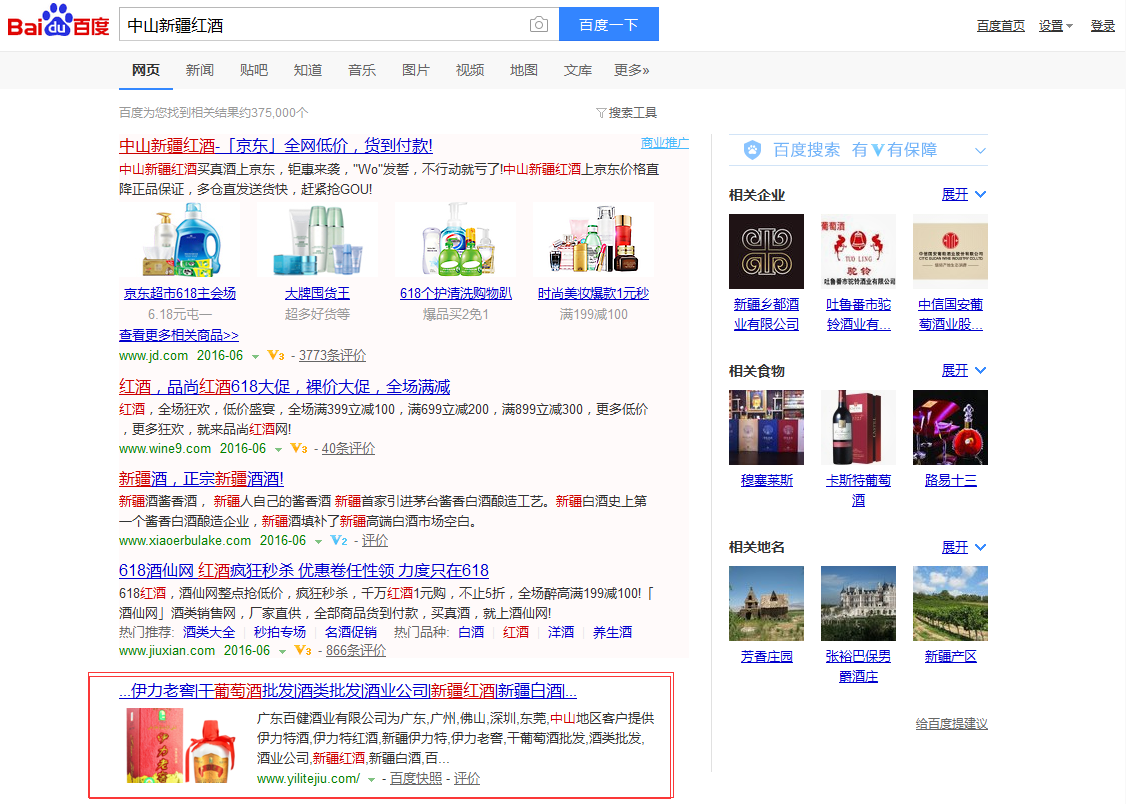Expand the 相关地名 section

click(964, 547)
